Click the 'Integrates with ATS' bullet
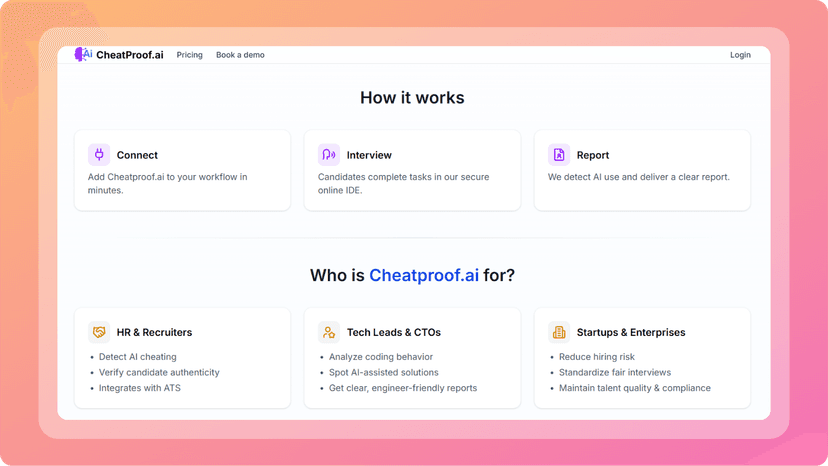 click(139, 388)
